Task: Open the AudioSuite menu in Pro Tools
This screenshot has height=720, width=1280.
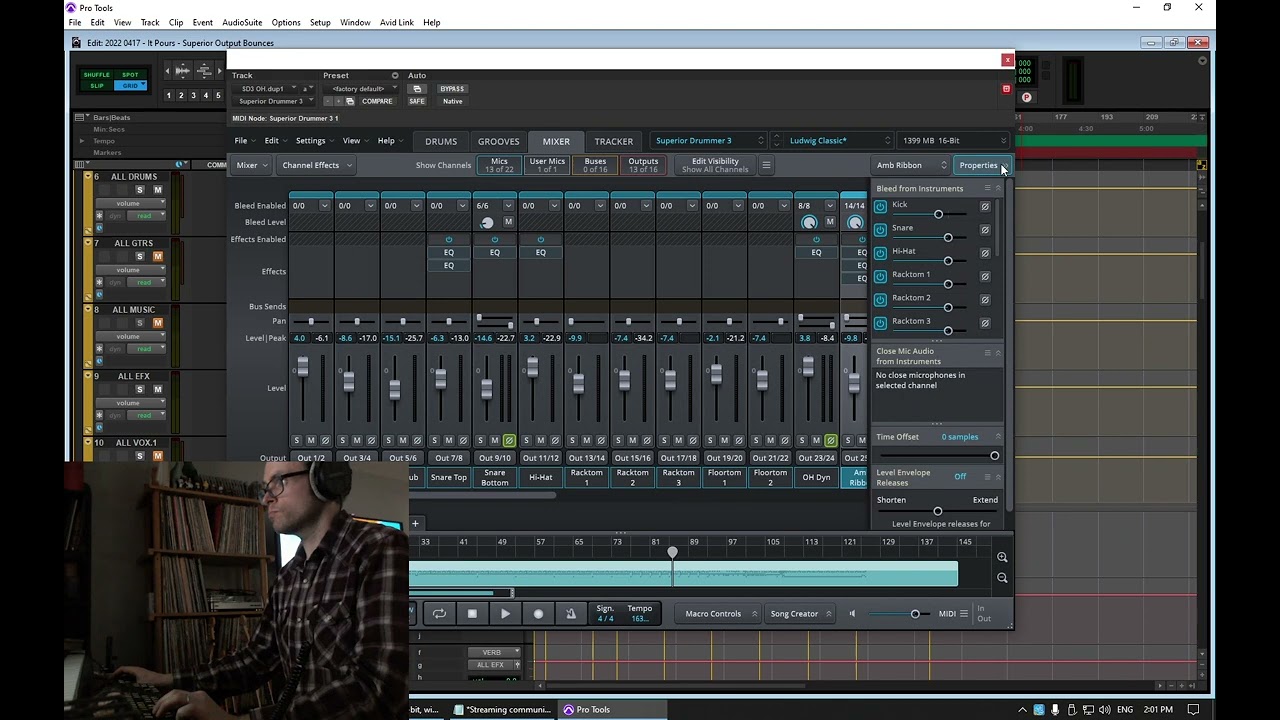Action: tap(242, 22)
